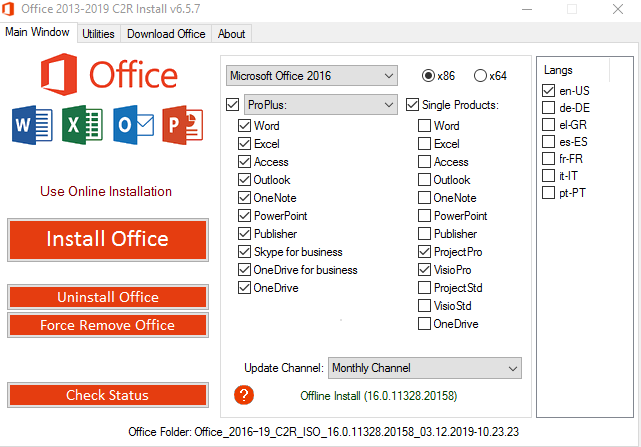Open the About tab
This screenshot has width=641, height=447.
coord(231,34)
